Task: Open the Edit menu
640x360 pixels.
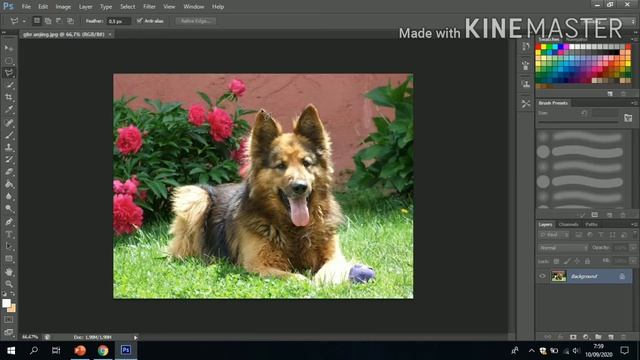Action: pyautogui.click(x=43, y=7)
